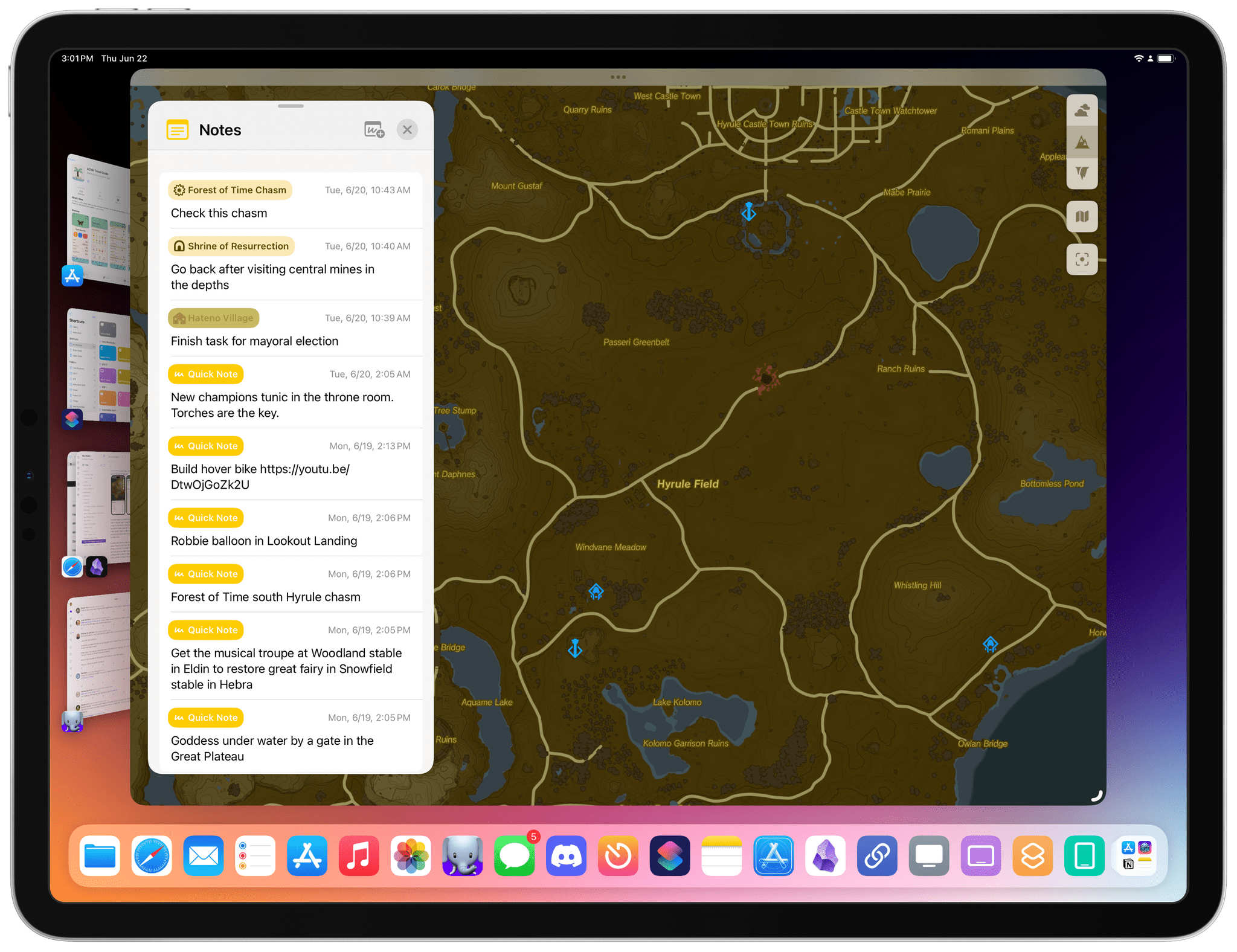
Task: Open the purple screen app in dock
Action: (x=981, y=856)
